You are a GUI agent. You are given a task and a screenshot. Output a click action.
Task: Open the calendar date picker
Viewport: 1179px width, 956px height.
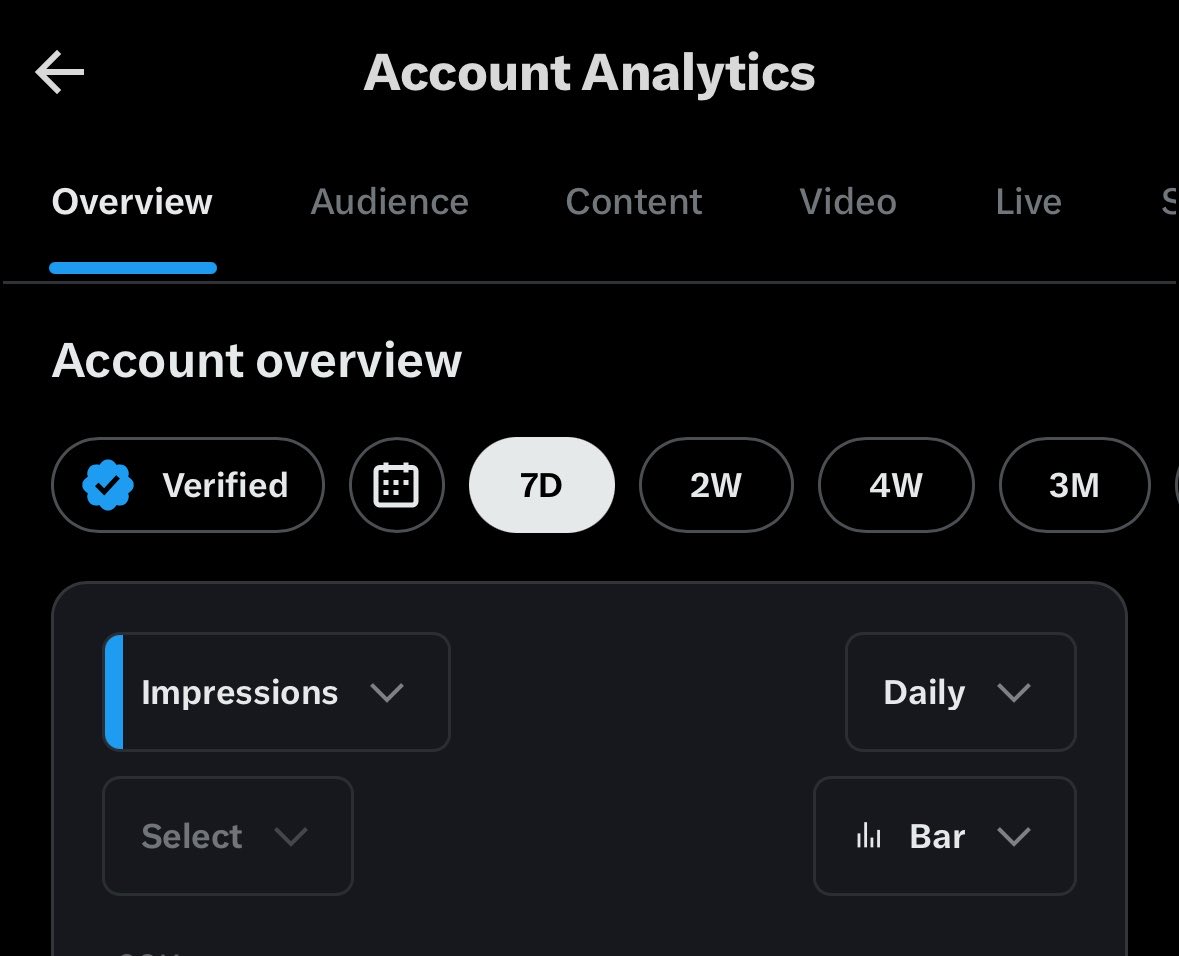[x=396, y=485]
